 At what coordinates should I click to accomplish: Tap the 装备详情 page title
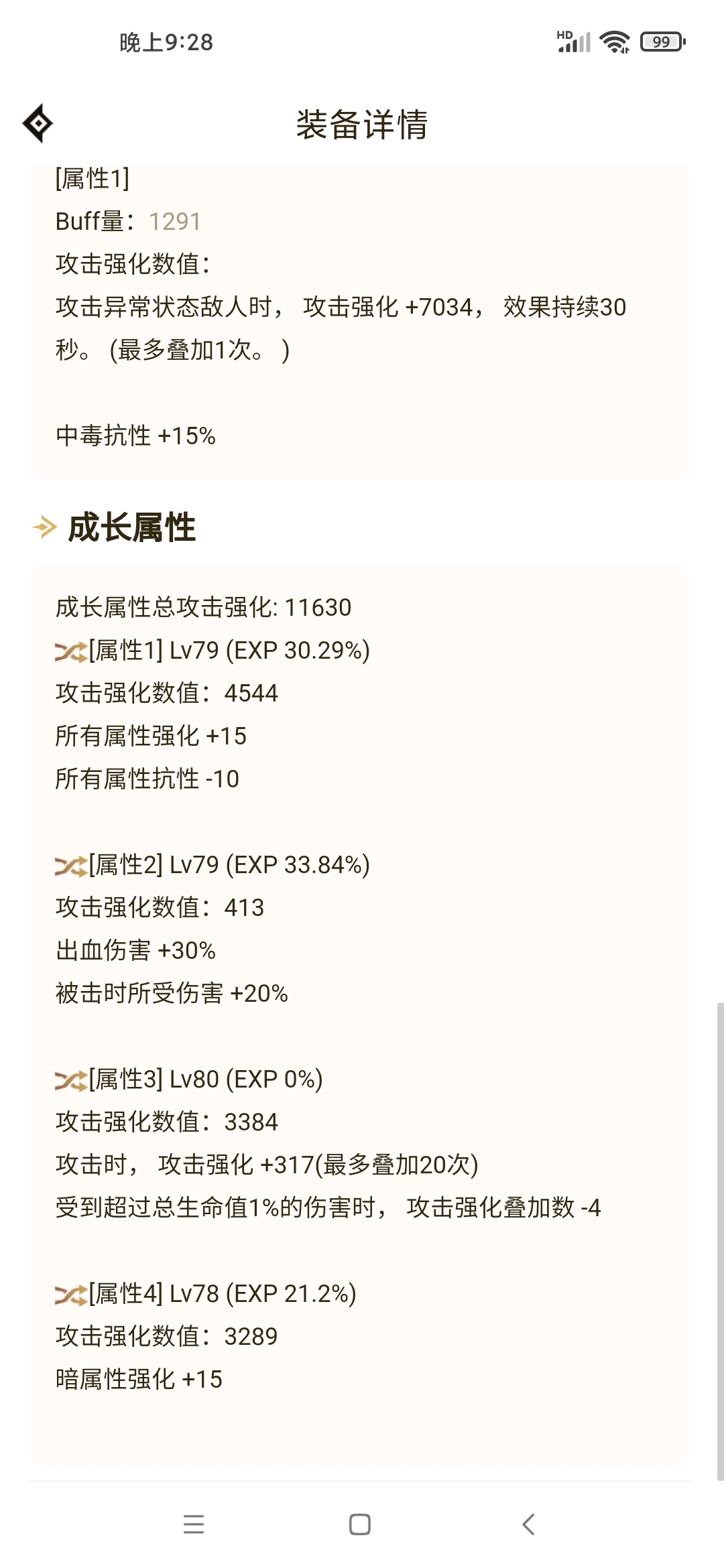coord(362,125)
